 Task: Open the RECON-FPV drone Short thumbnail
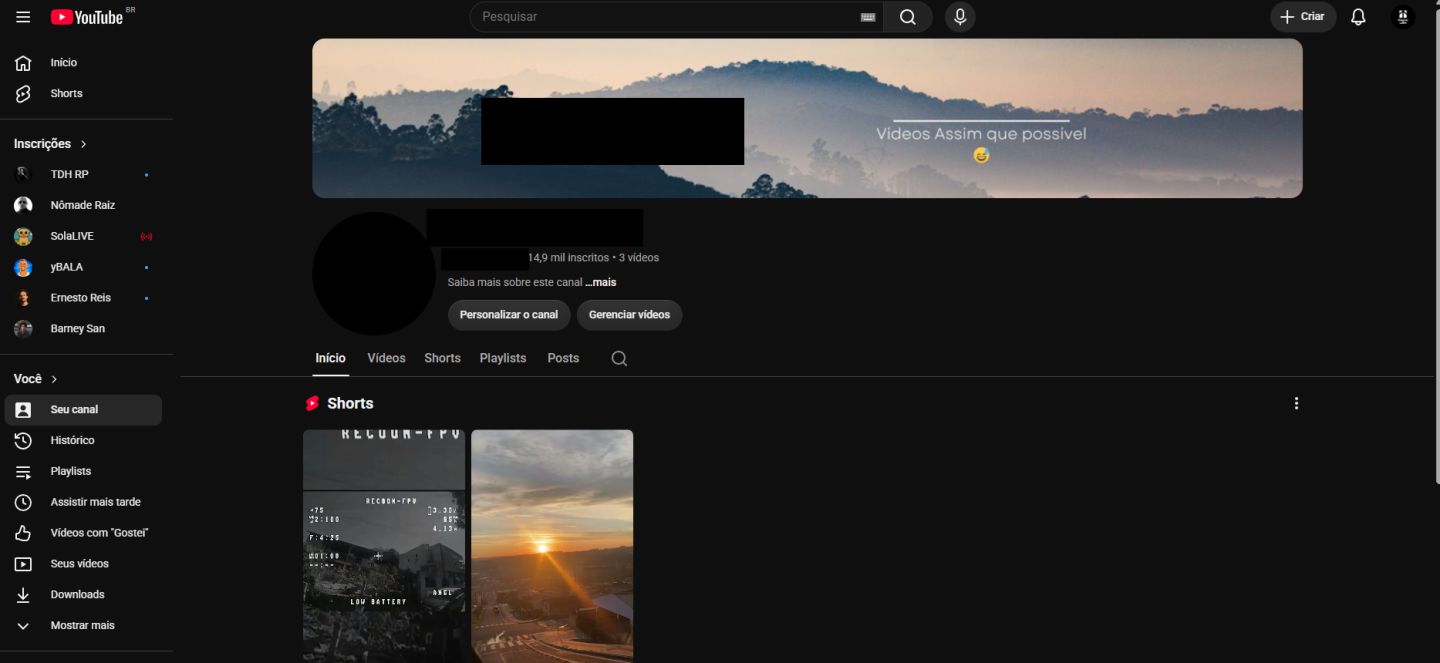tap(384, 546)
